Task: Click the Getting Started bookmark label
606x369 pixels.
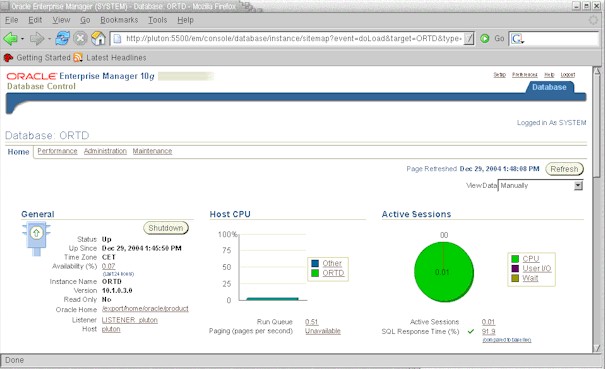Action: [x=43, y=58]
